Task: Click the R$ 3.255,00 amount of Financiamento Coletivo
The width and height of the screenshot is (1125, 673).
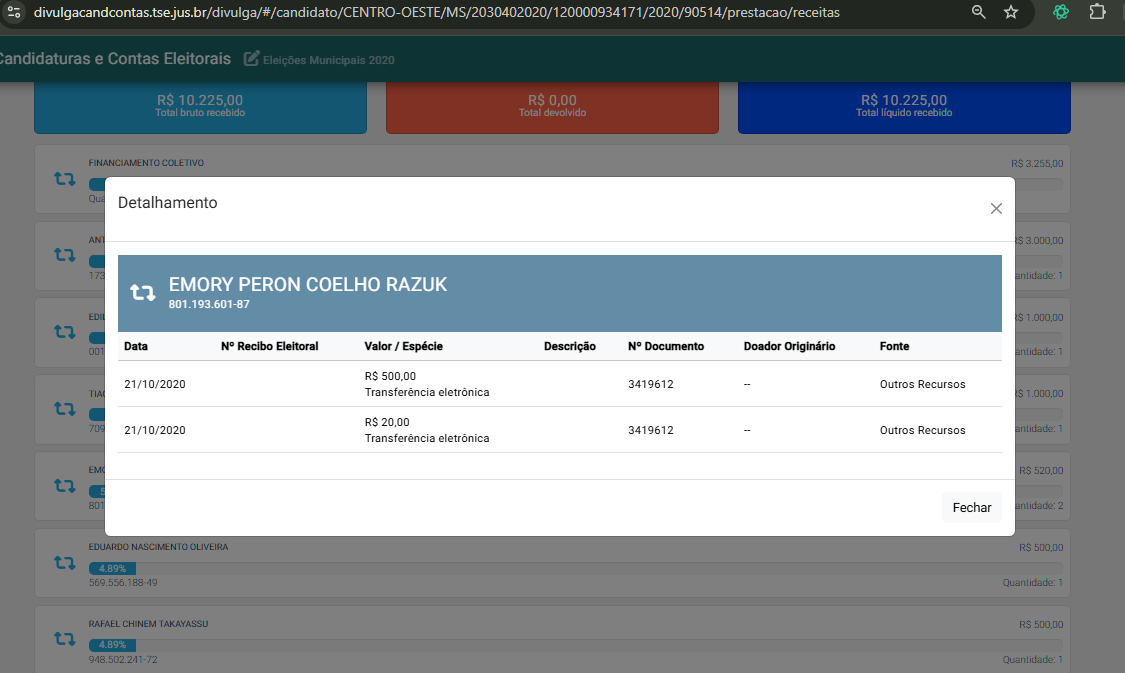Action: 1037,164
